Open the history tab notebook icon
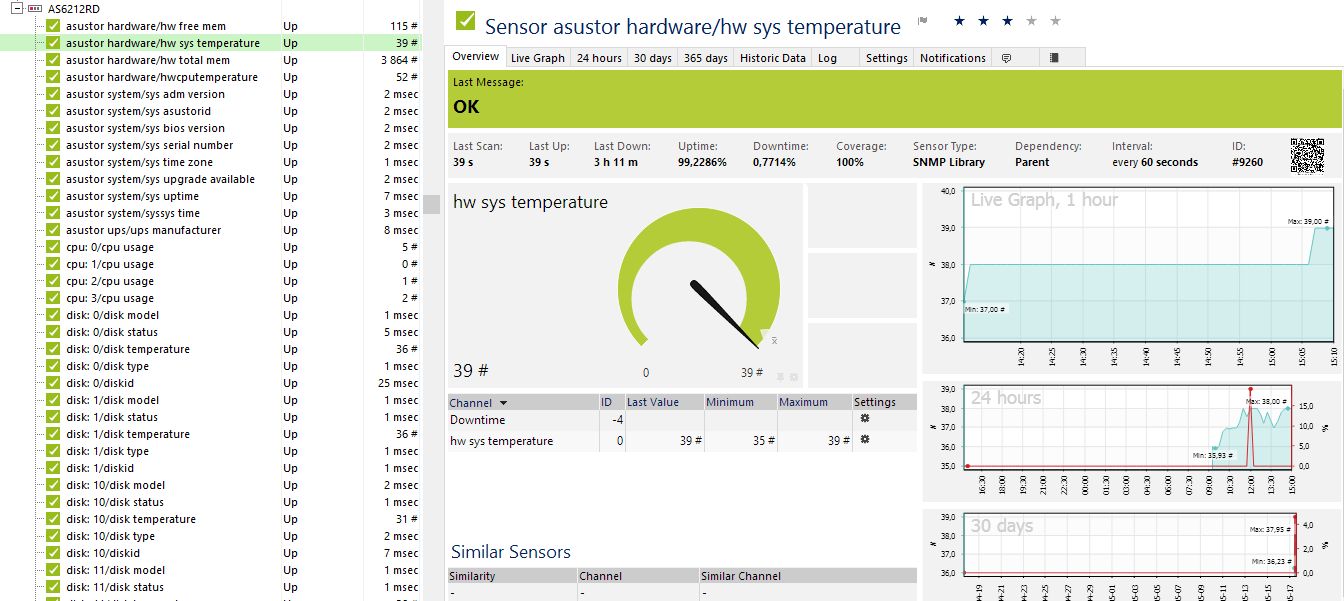 point(1054,58)
